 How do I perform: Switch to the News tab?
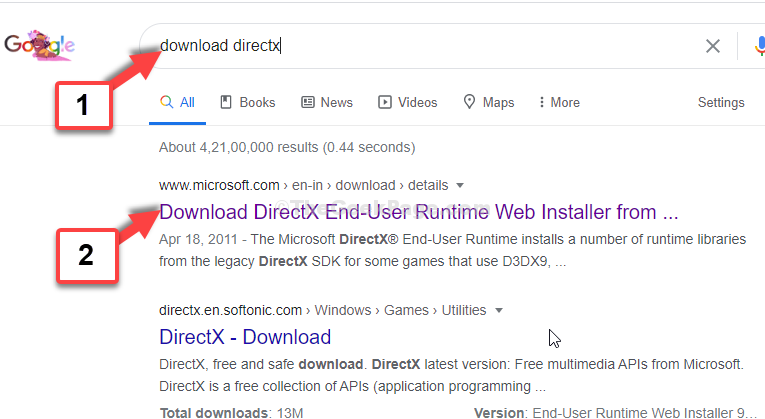(327, 102)
